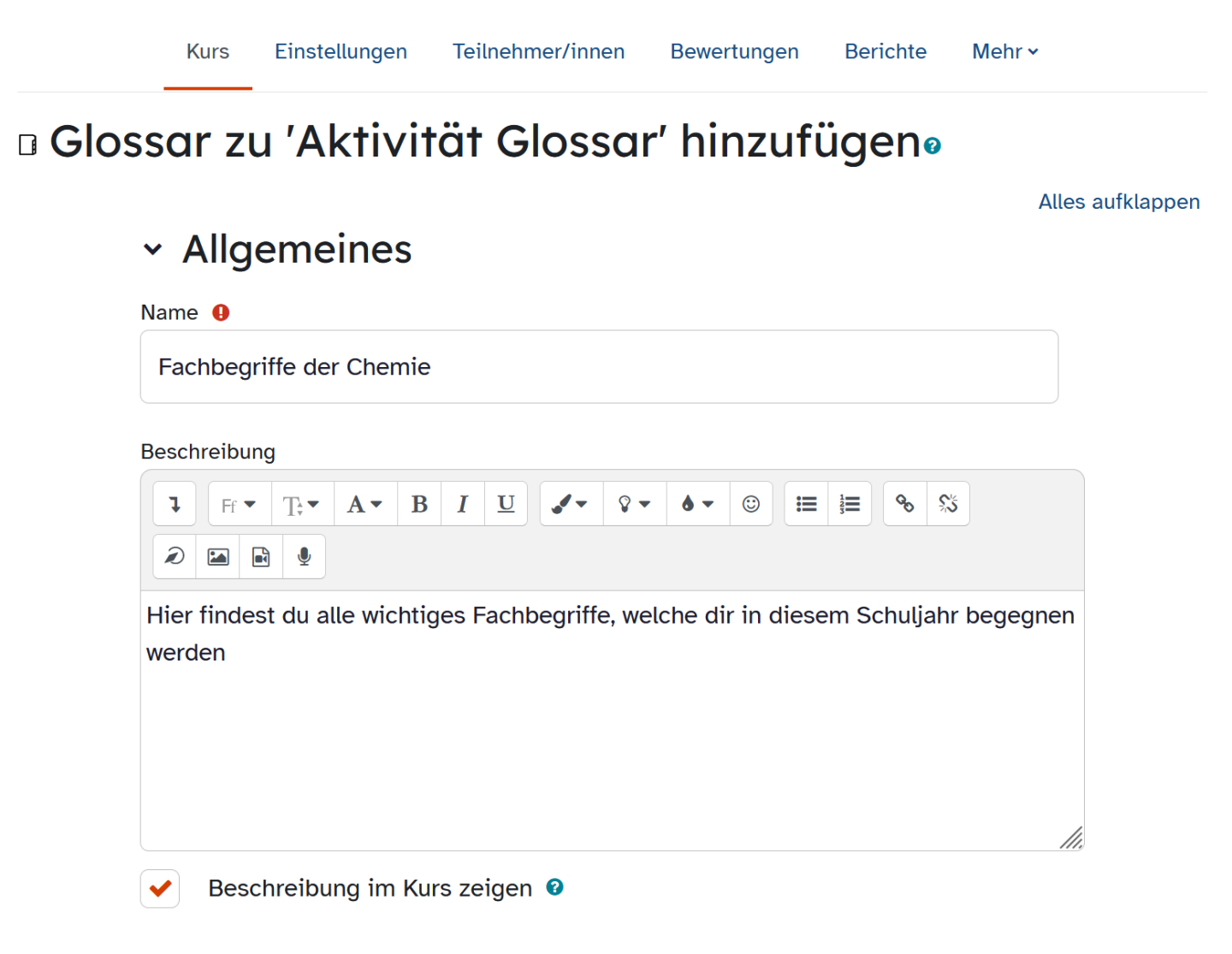
Task: Apply underline formatting
Action: (506, 503)
